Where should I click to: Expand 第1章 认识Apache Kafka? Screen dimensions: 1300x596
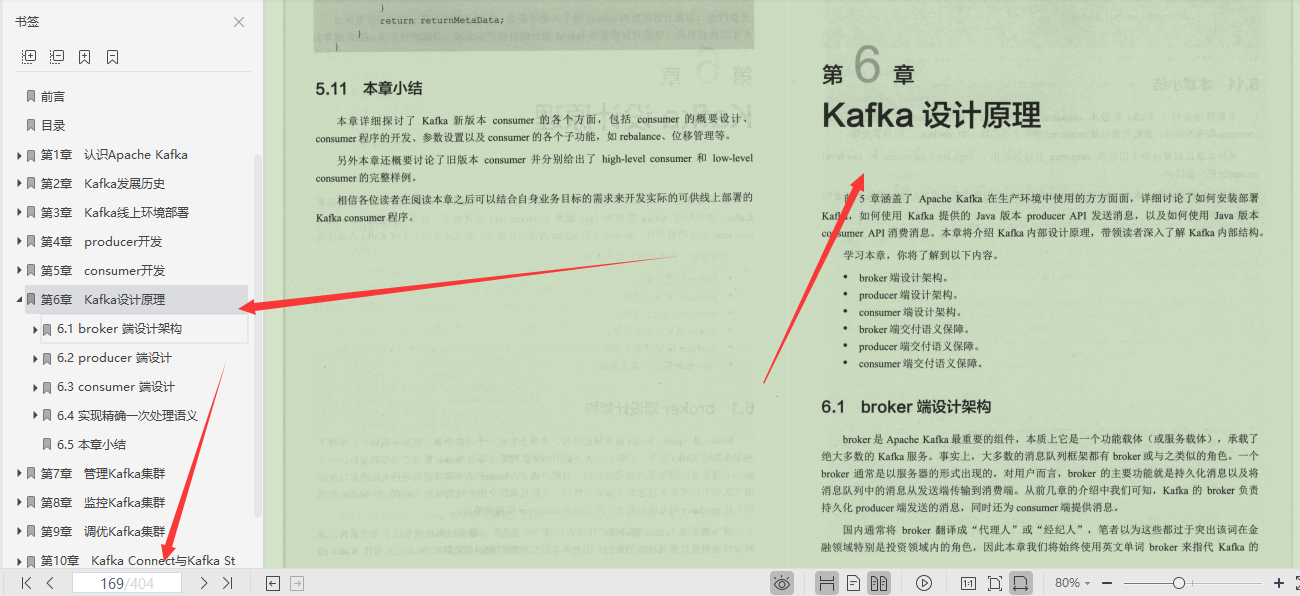[19, 155]
